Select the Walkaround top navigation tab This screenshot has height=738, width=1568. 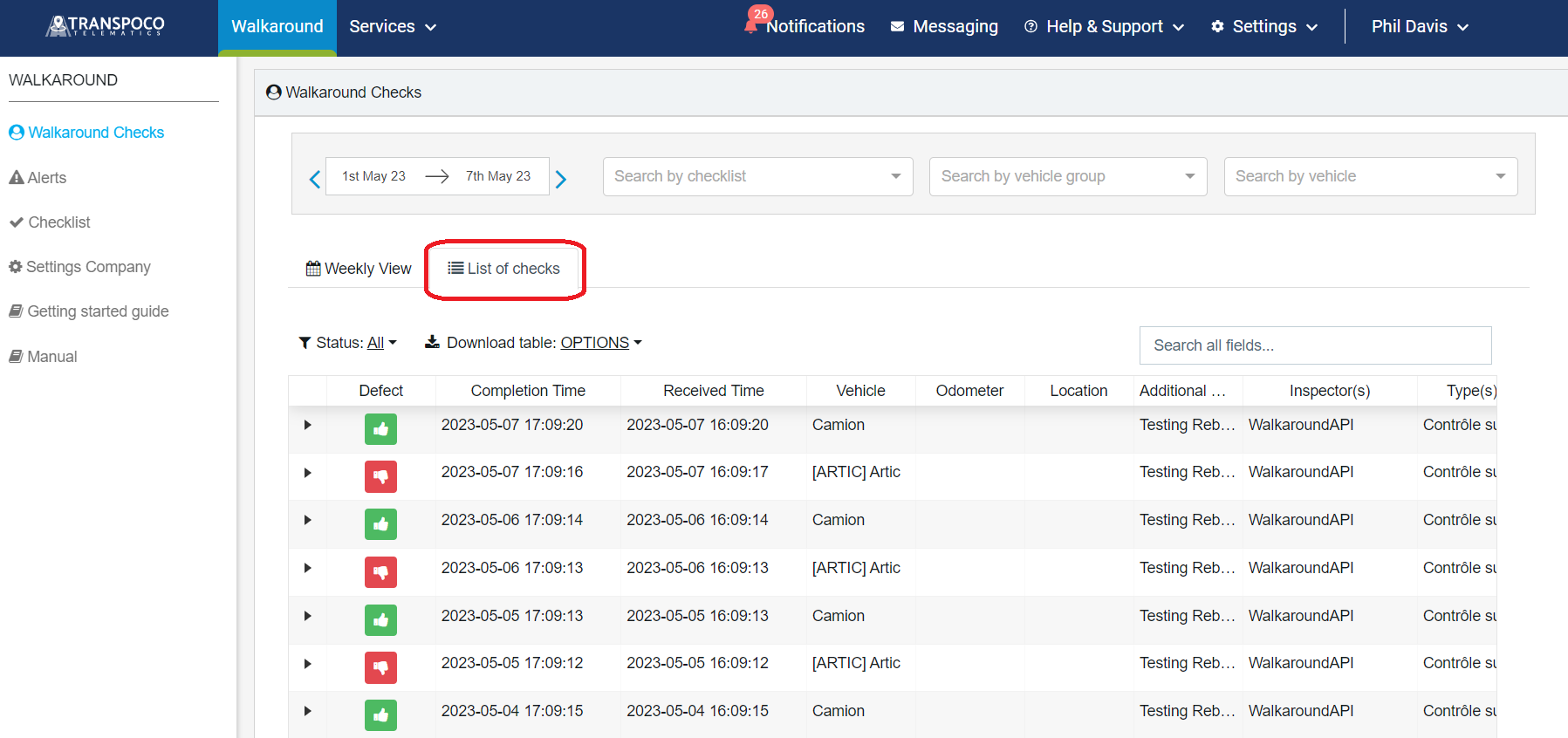(277, 27)
